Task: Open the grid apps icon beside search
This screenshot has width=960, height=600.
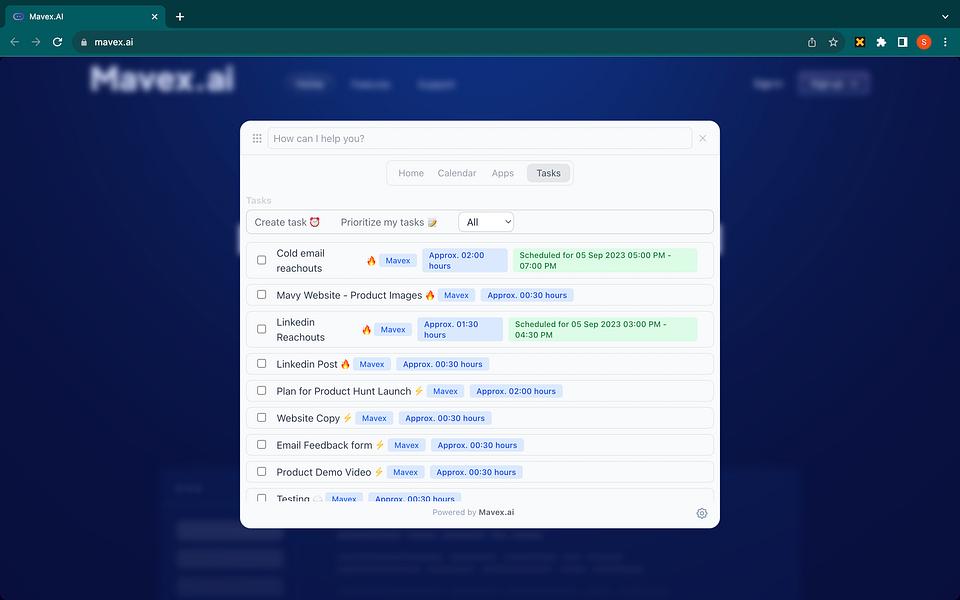Action: point(257,138)
